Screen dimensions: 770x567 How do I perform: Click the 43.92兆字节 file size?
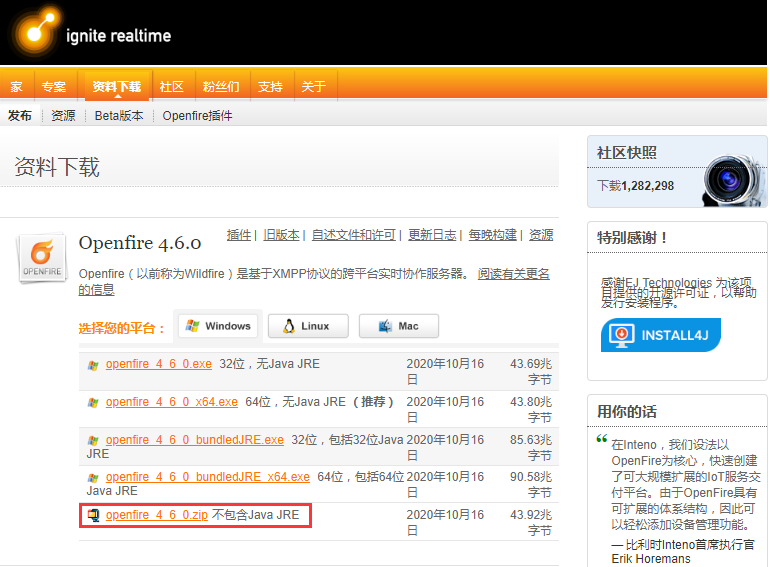(x=531, y=522)
